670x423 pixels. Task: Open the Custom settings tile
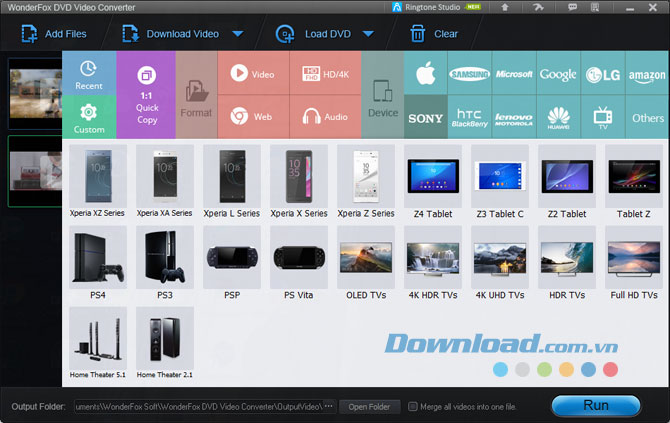pyautogui.click(x=89, y=117)
